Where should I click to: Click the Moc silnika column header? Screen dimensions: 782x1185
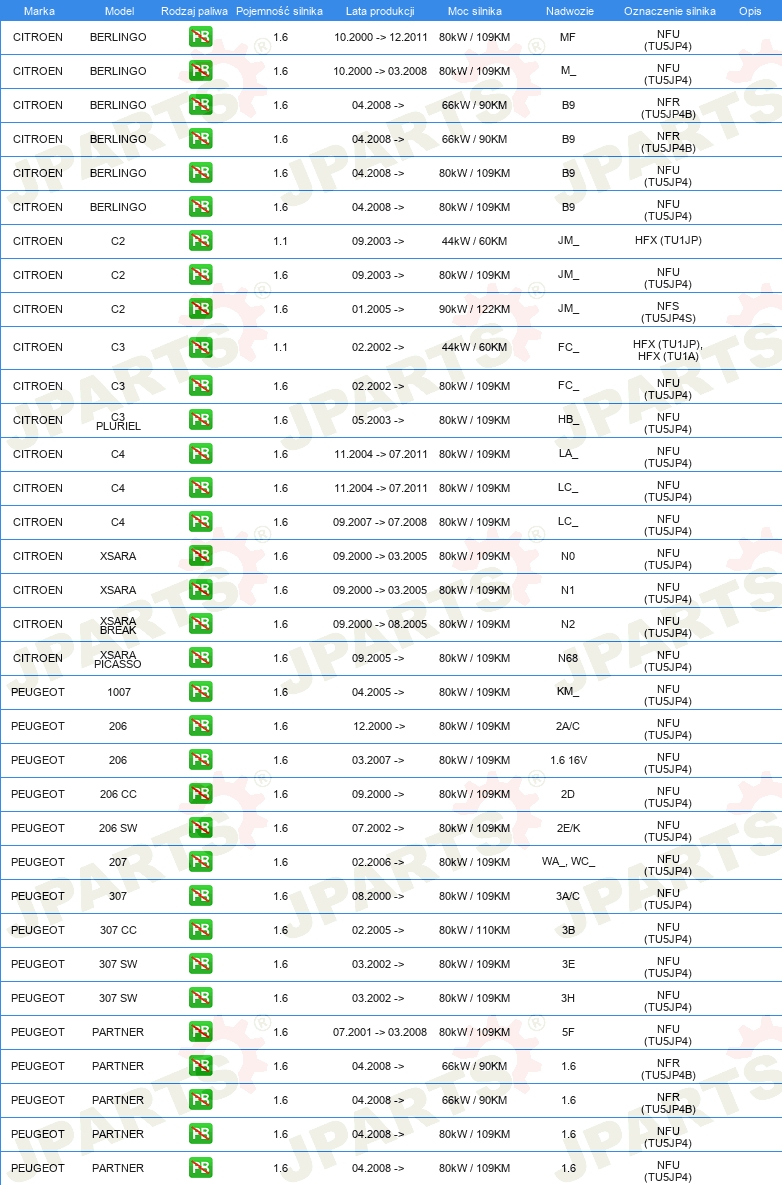(x=474, y=11)
